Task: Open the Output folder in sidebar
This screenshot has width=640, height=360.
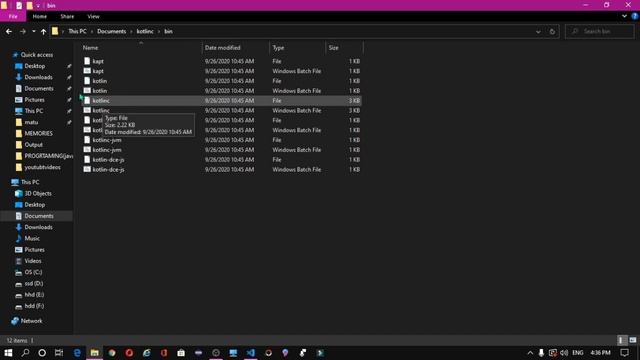Action: [33, 144]
